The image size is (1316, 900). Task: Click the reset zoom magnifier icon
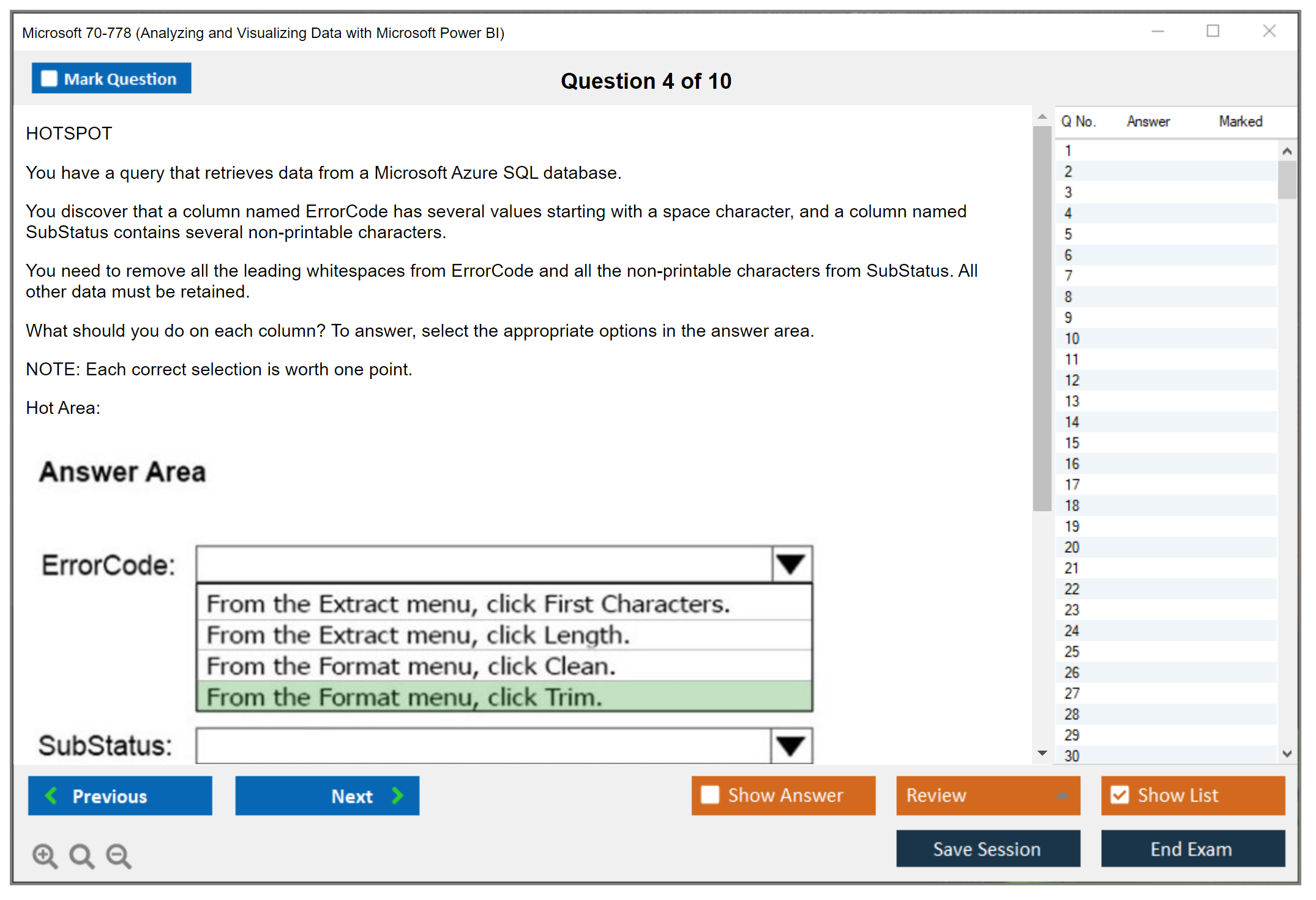coord(81,855)
